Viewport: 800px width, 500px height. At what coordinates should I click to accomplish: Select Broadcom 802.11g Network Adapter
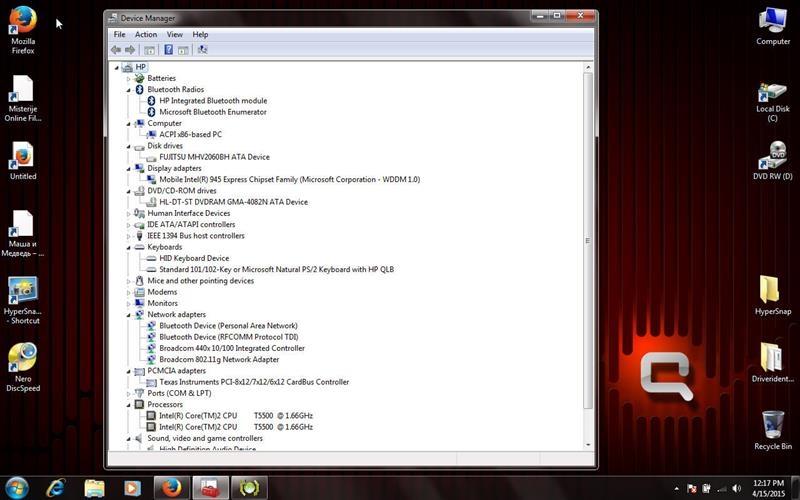point(219,359)
